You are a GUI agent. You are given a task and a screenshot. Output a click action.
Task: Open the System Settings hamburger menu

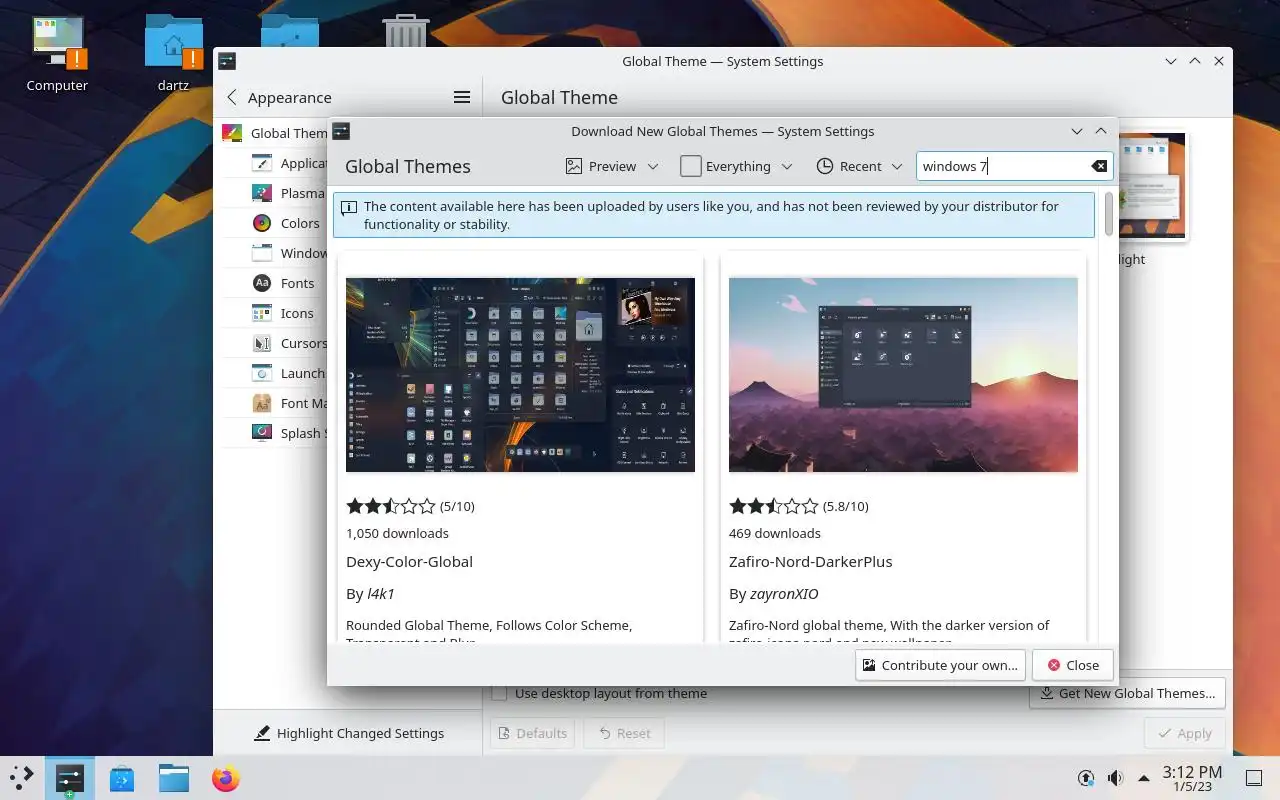[x=462, y=97]
